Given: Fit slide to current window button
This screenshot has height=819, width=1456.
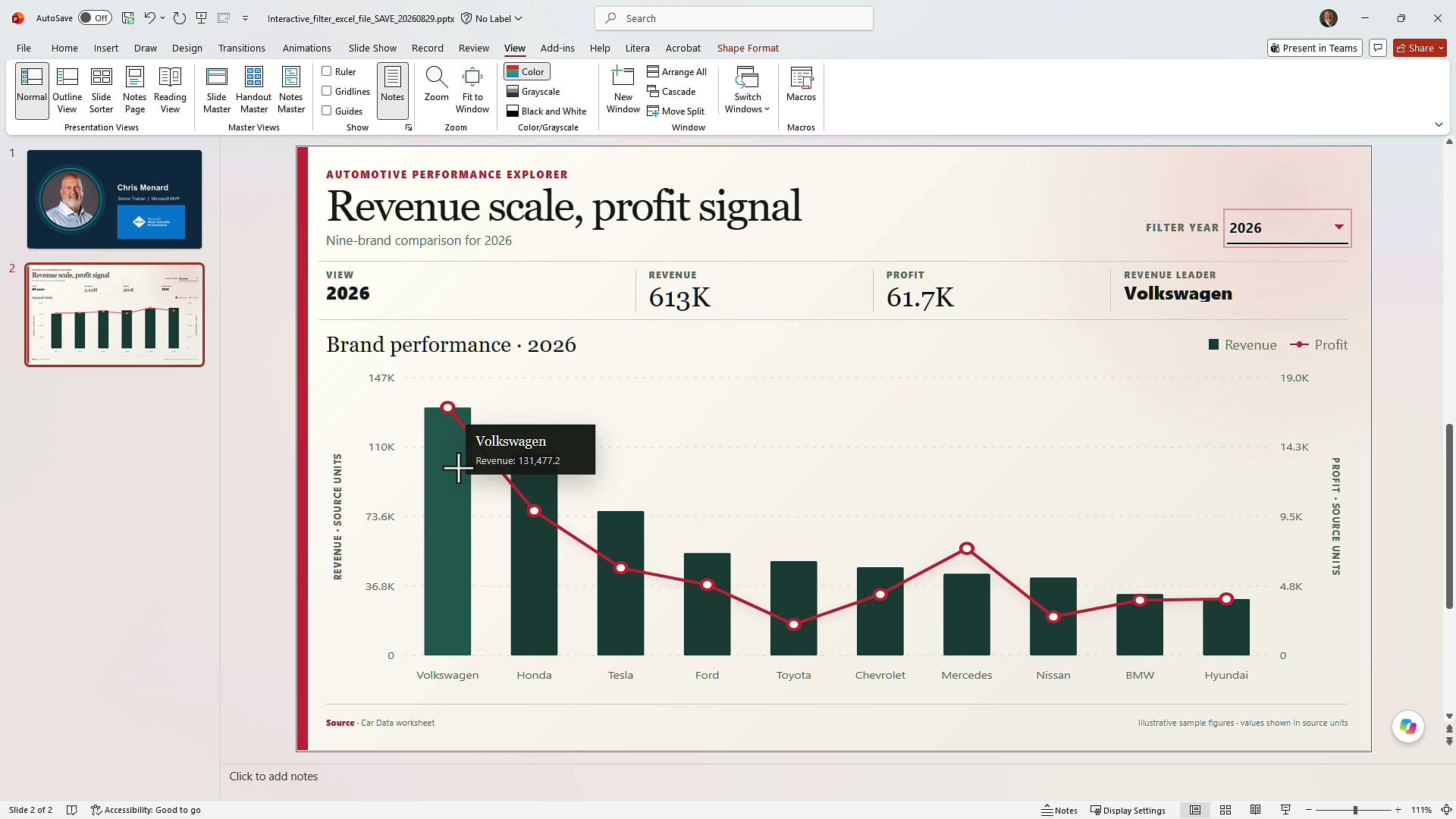Looking at the screenshot, I should (x=1446, y=810).
